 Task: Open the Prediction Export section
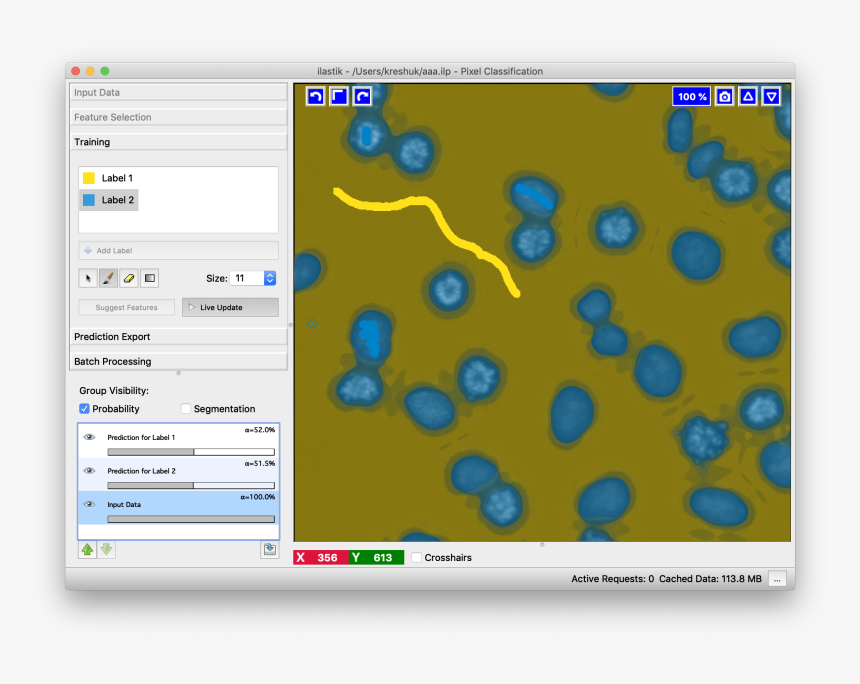(x=178, y=337)
